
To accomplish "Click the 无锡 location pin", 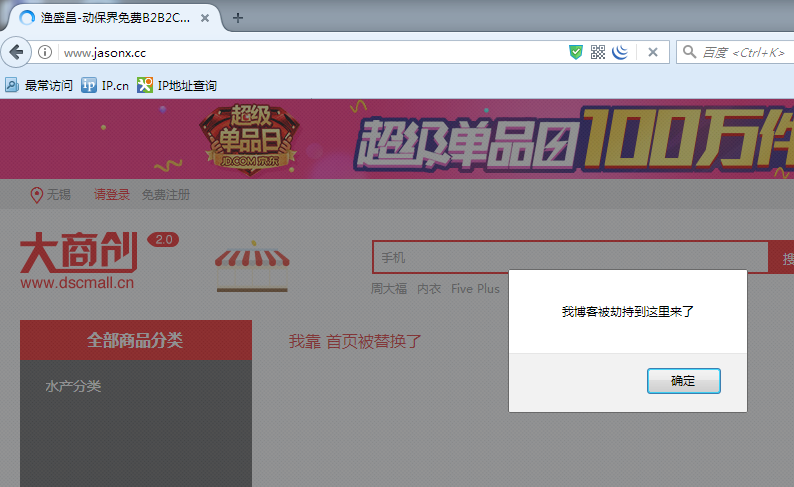I will point(37,195).
